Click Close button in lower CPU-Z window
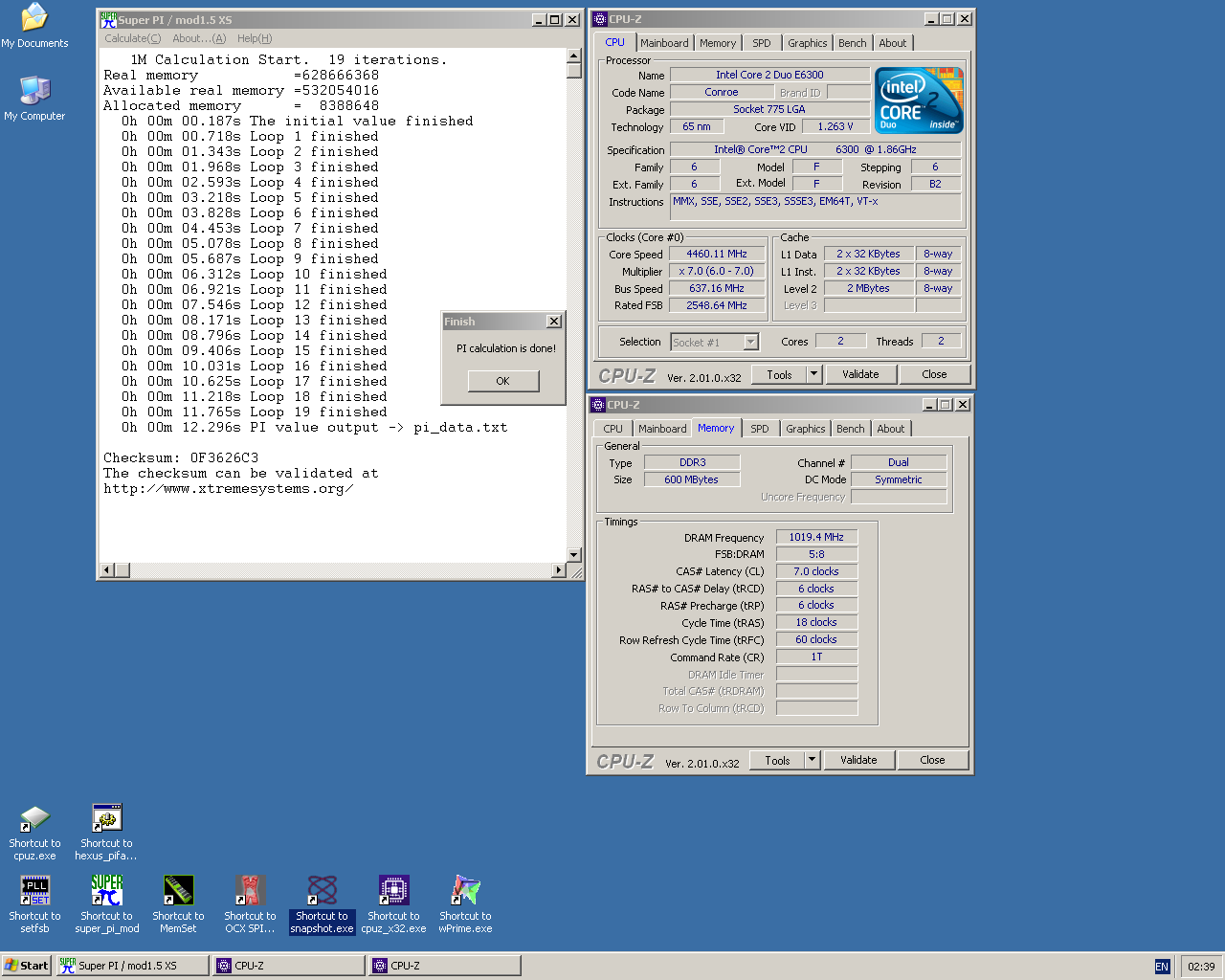Viewport: 1225px width, 980px height. tap(932, 760)
